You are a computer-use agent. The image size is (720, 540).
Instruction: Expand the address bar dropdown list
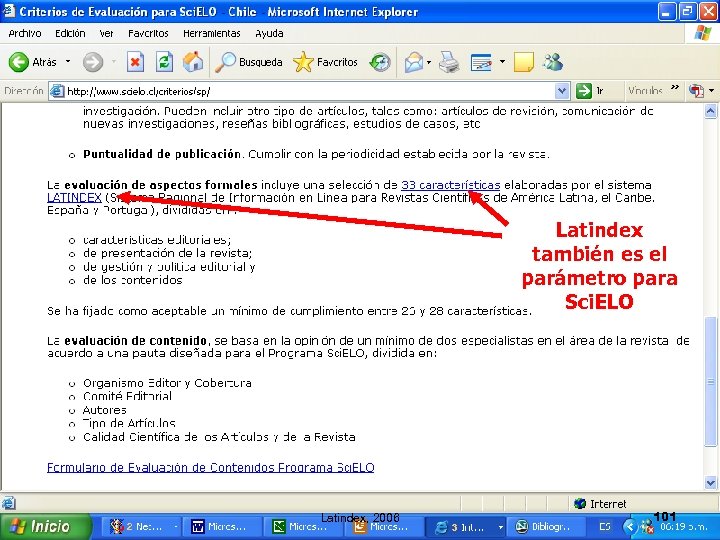tap(562, 91)
